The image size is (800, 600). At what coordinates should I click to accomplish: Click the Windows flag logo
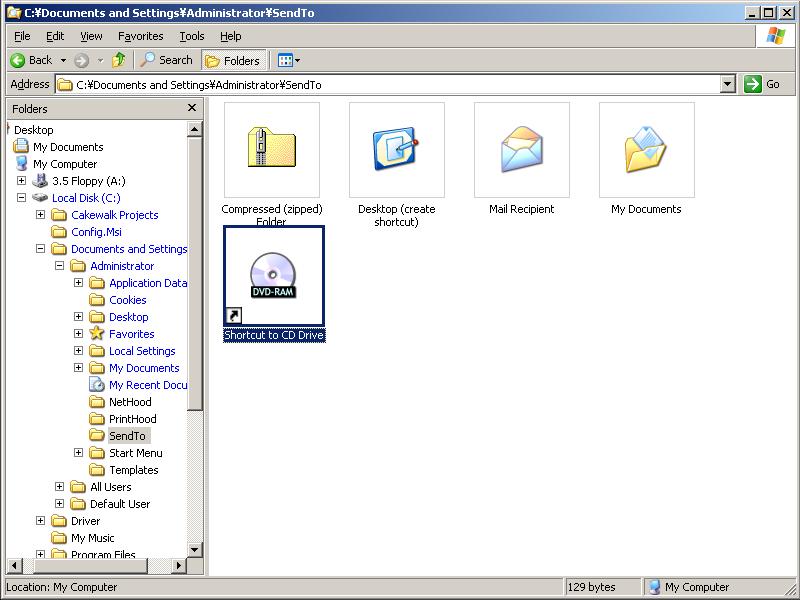click(x=776, y=36)
